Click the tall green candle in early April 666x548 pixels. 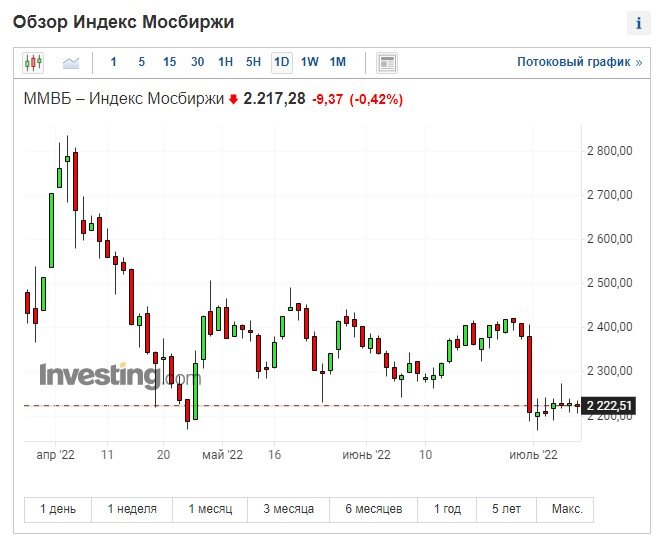[51, 230]
